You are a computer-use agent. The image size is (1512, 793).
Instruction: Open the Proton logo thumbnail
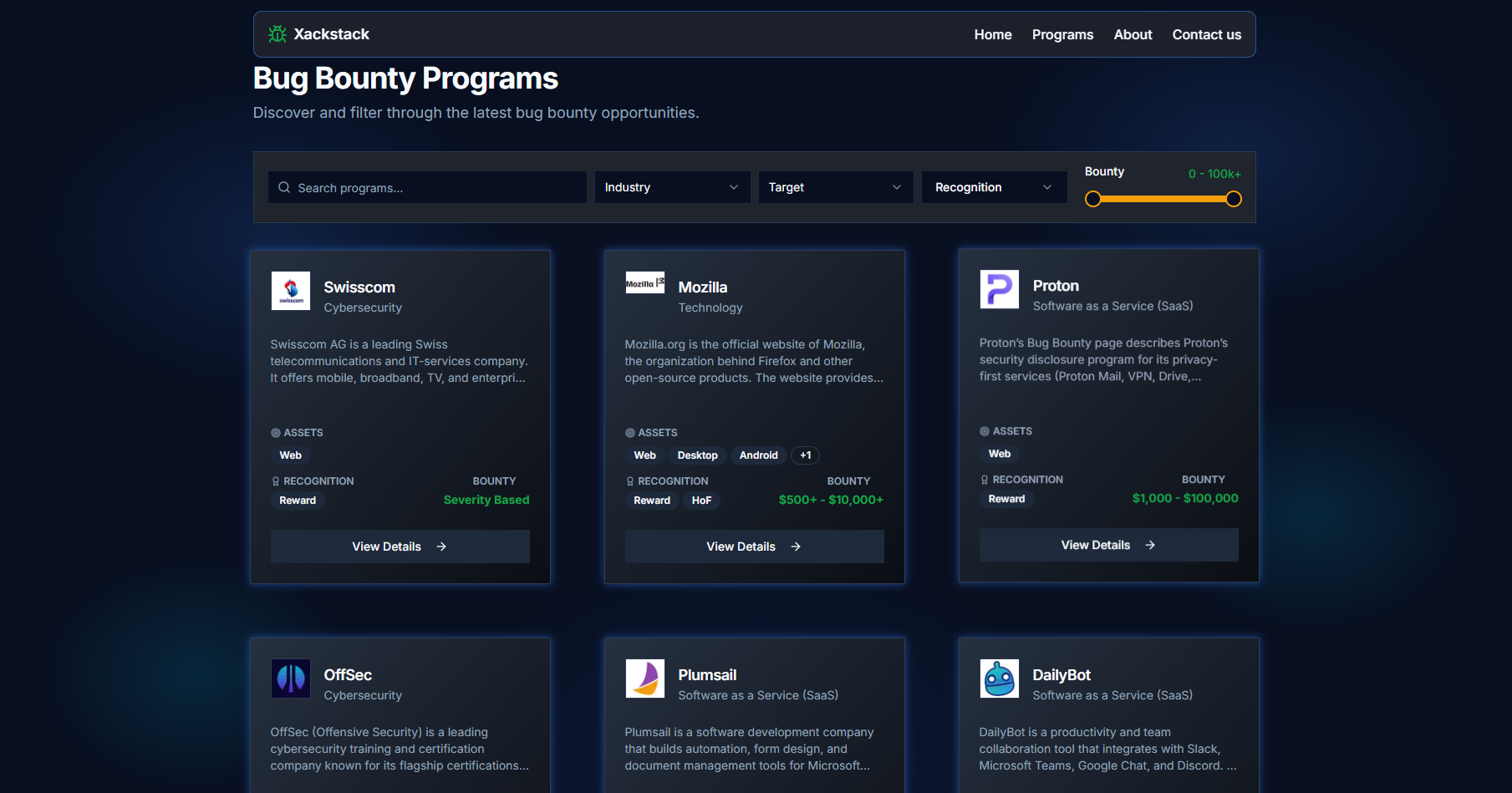1000,289
